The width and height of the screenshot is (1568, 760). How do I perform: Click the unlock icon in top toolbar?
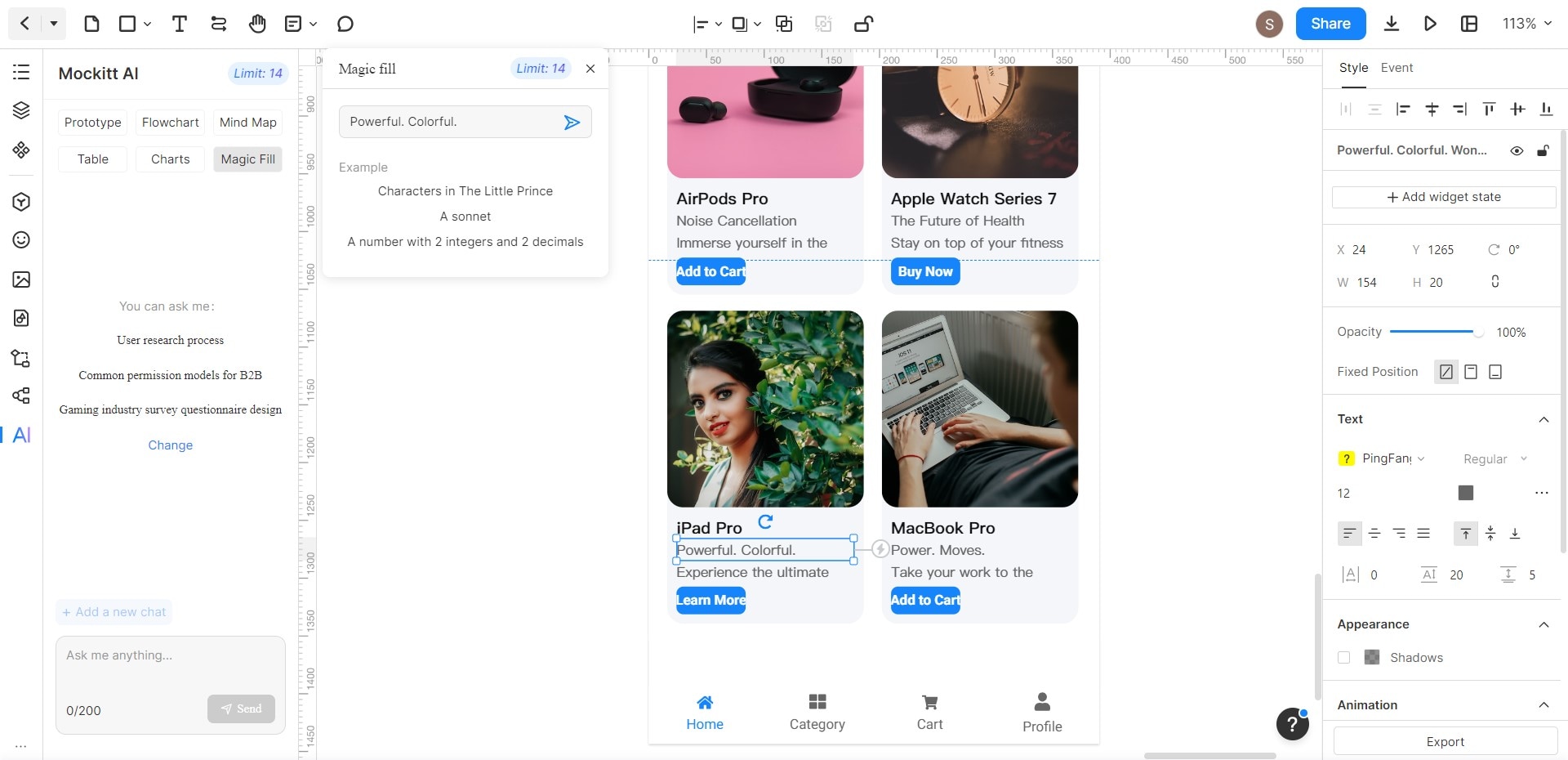(863, 24)
